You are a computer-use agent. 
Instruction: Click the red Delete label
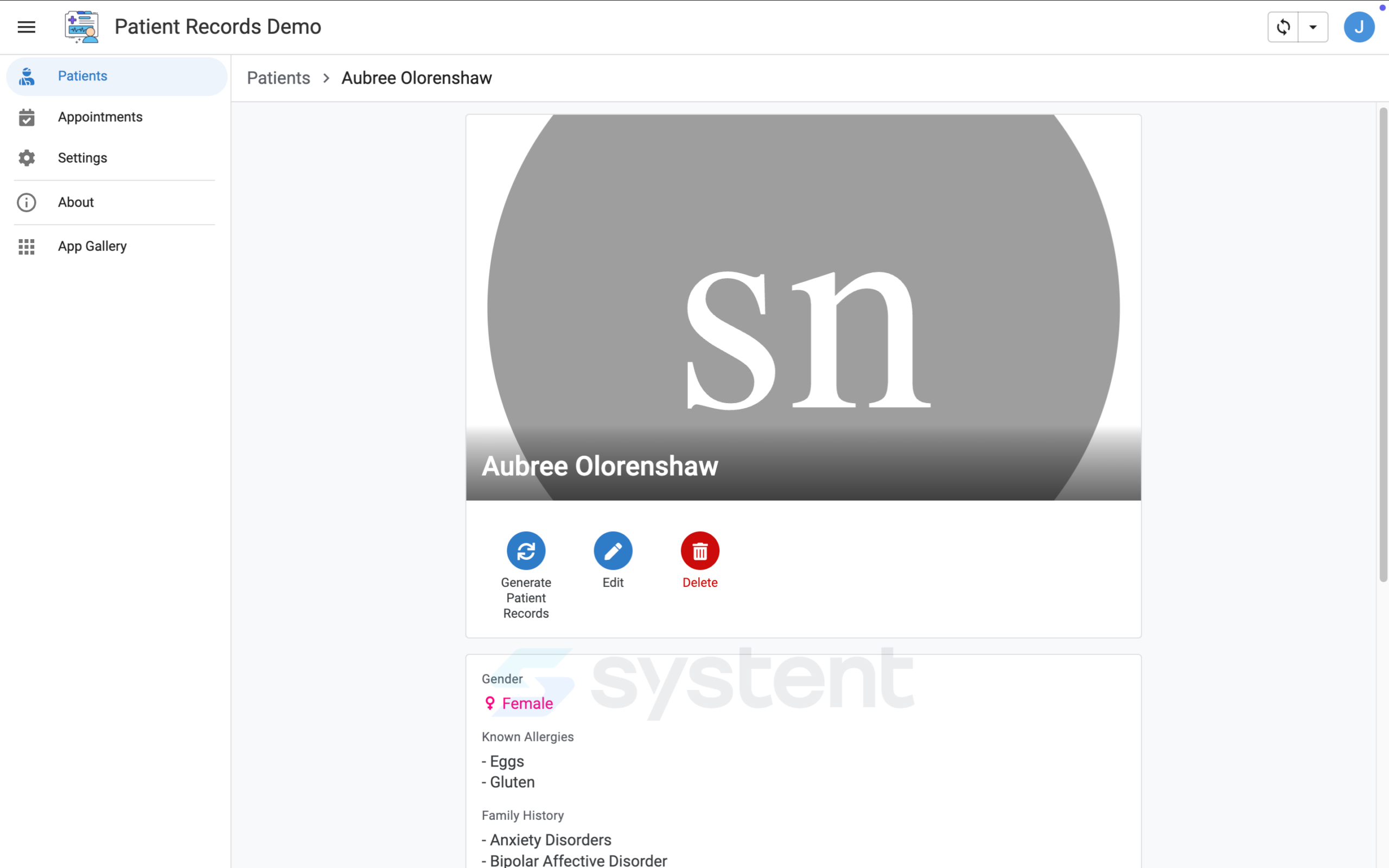click(700, 583)
